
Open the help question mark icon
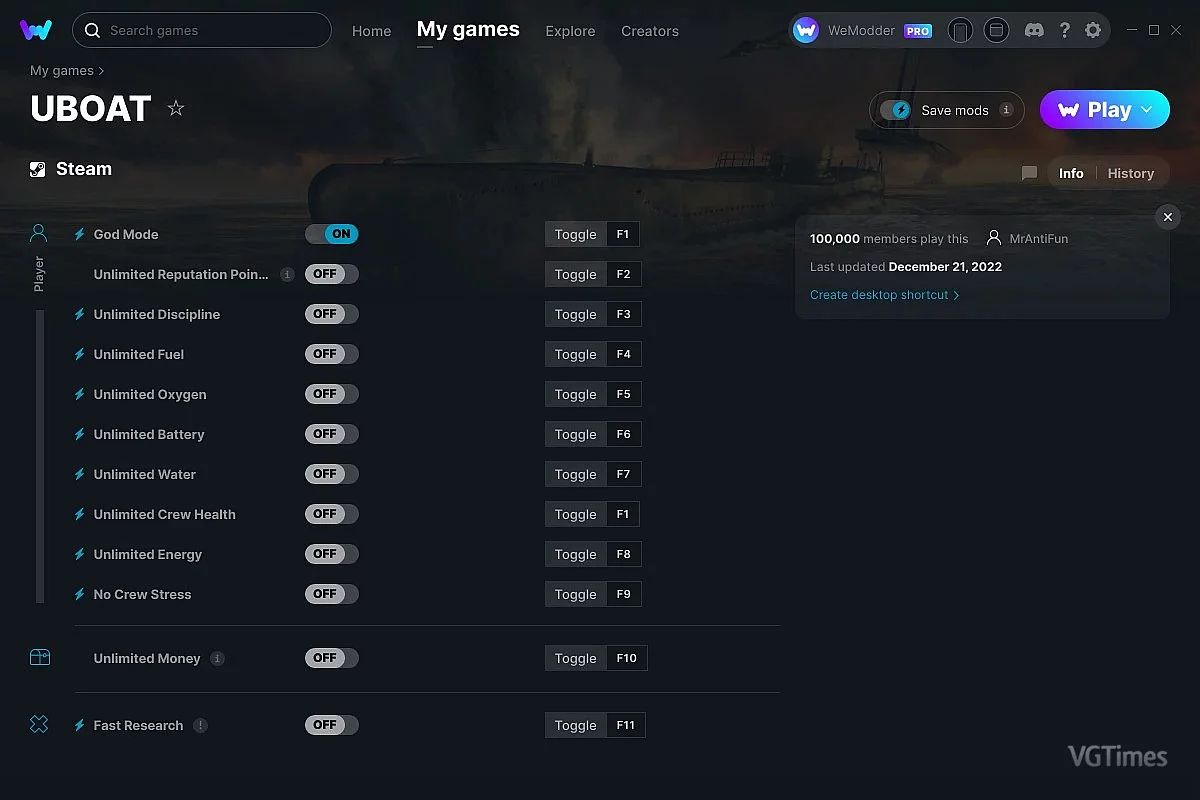pyautogui.click(x=1065, y=30)
